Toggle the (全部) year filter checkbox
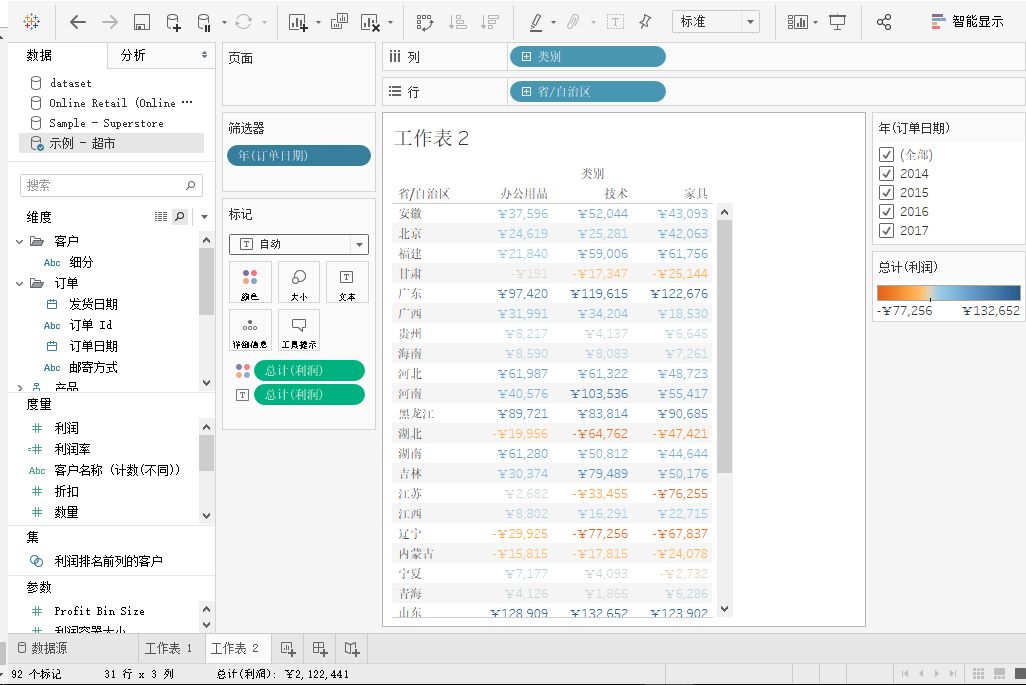This screenshot has width=1026, height=685. [887, 154]
